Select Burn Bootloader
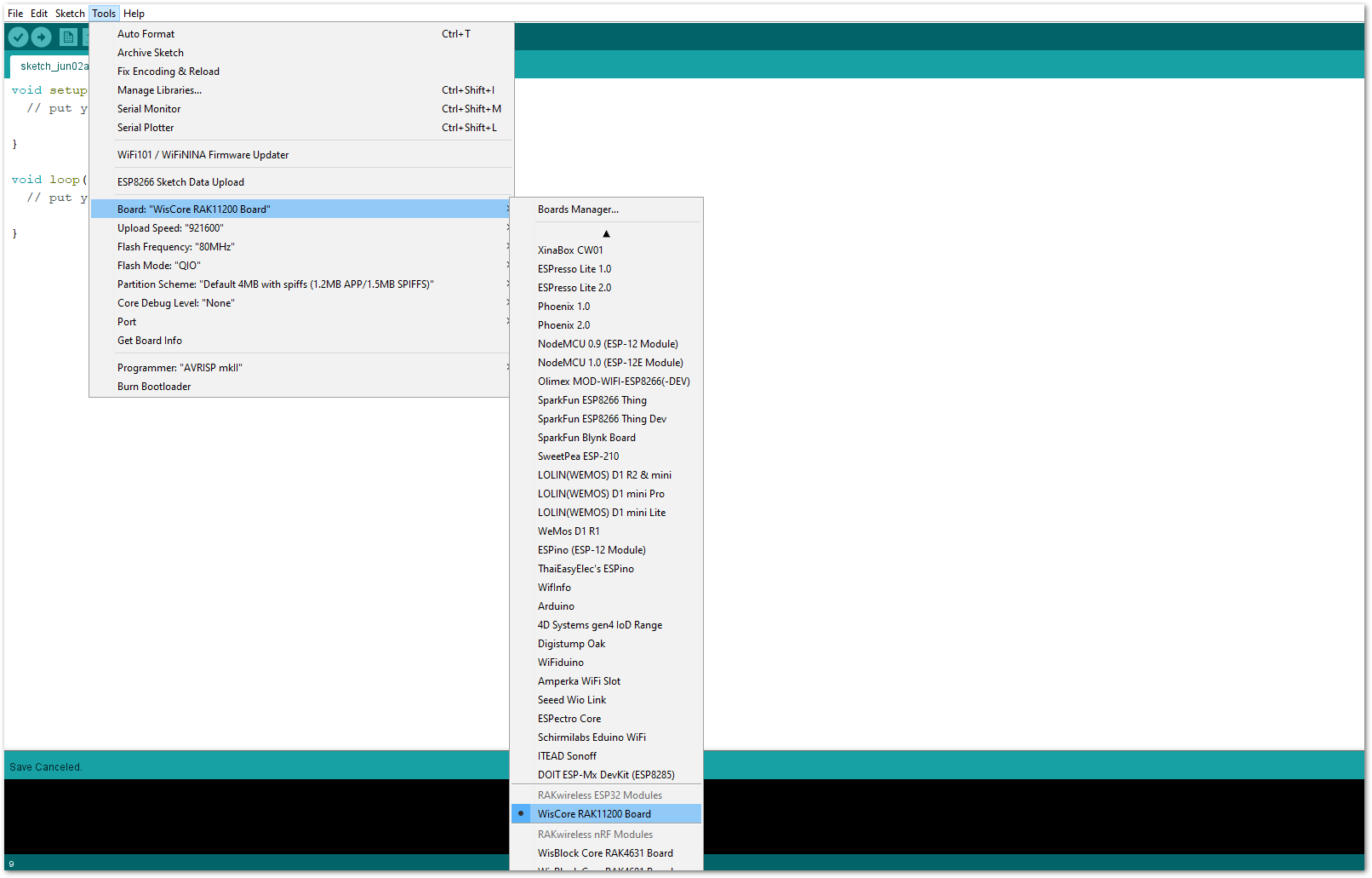This screenshot has height=878, width=1372. click(301, 387)
